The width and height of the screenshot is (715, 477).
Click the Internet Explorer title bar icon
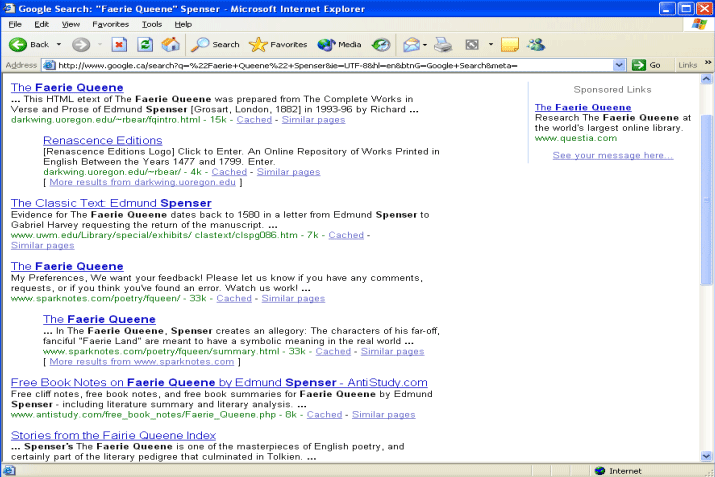point(9,8)
